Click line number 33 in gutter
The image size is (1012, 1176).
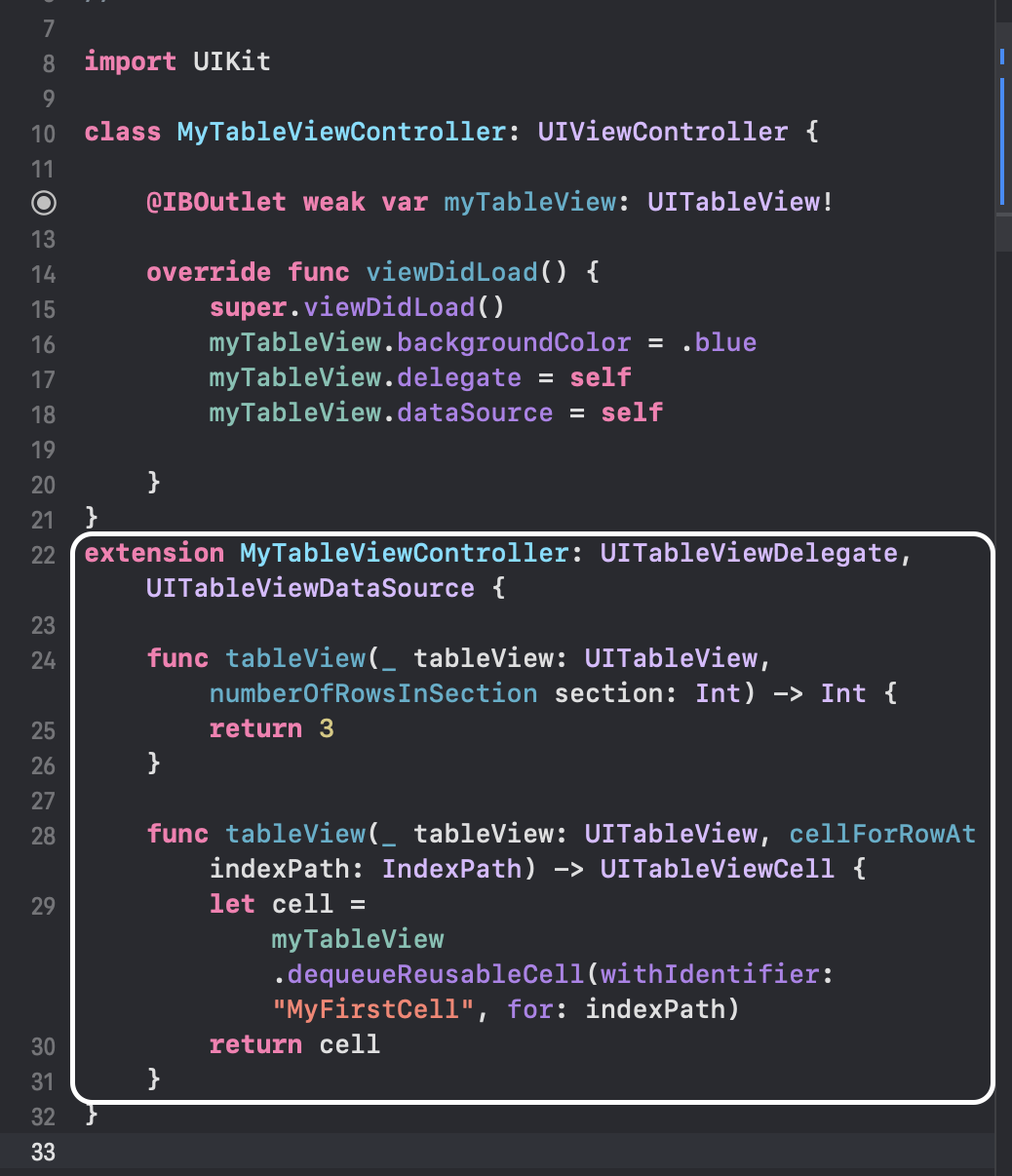click(44, 1153)
